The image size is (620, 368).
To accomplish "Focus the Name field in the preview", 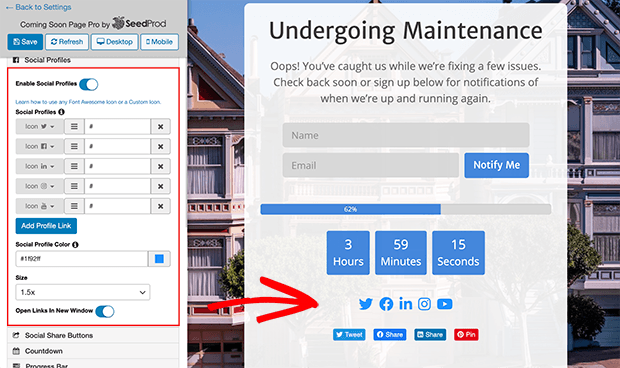I will pos(406,135).
